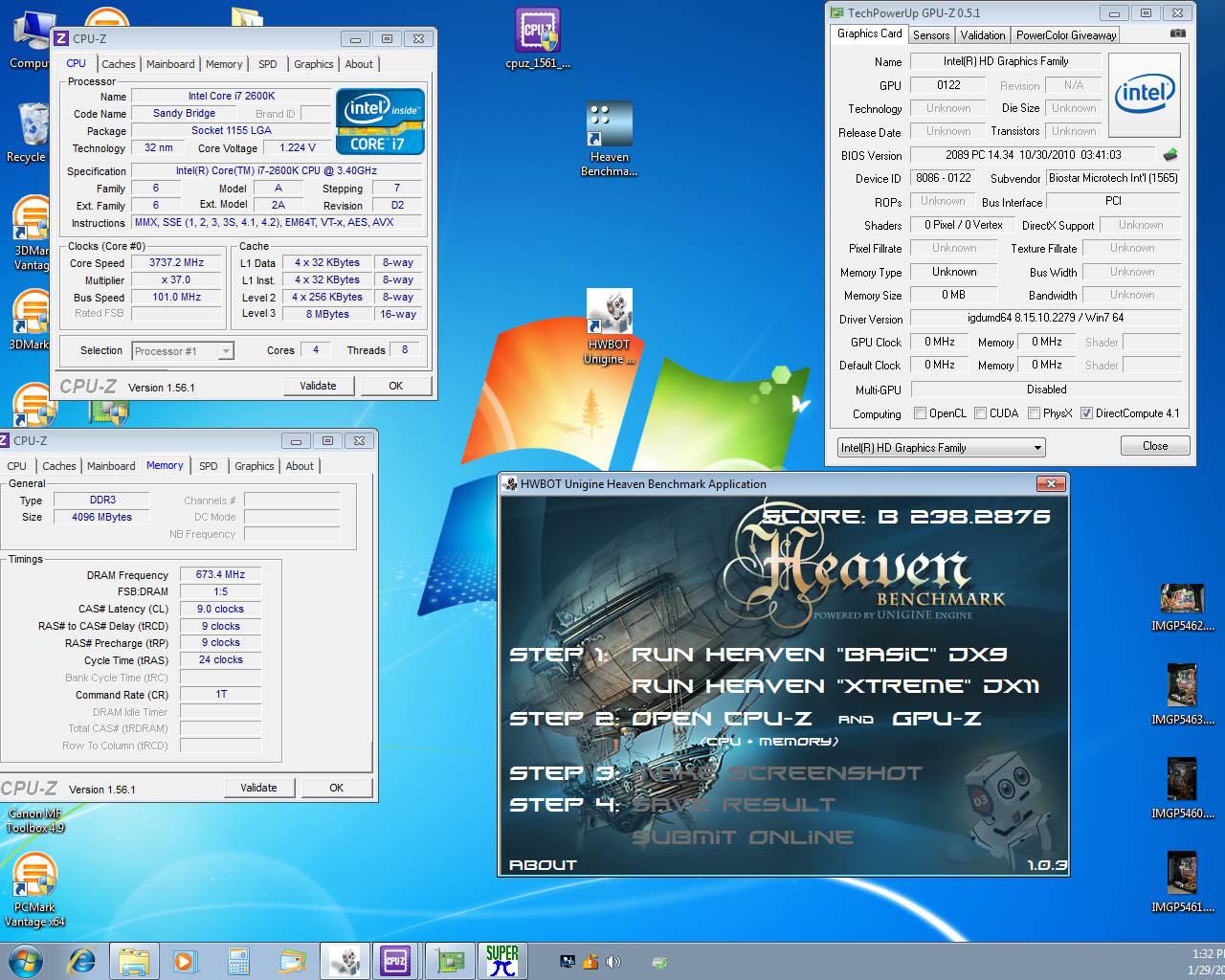Image resolution: width=1225 pixels, height=980 pixels.
Task: Open Windows Media Player from taskbar
Action: [184, 961]
